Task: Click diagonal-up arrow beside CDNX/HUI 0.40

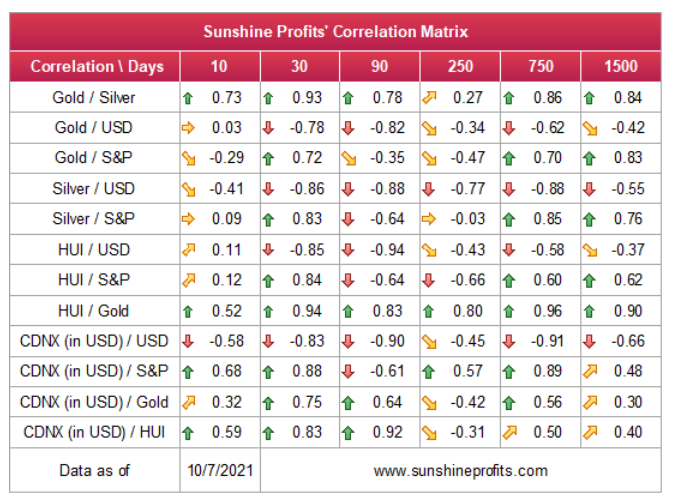Action: coord(590,432)
